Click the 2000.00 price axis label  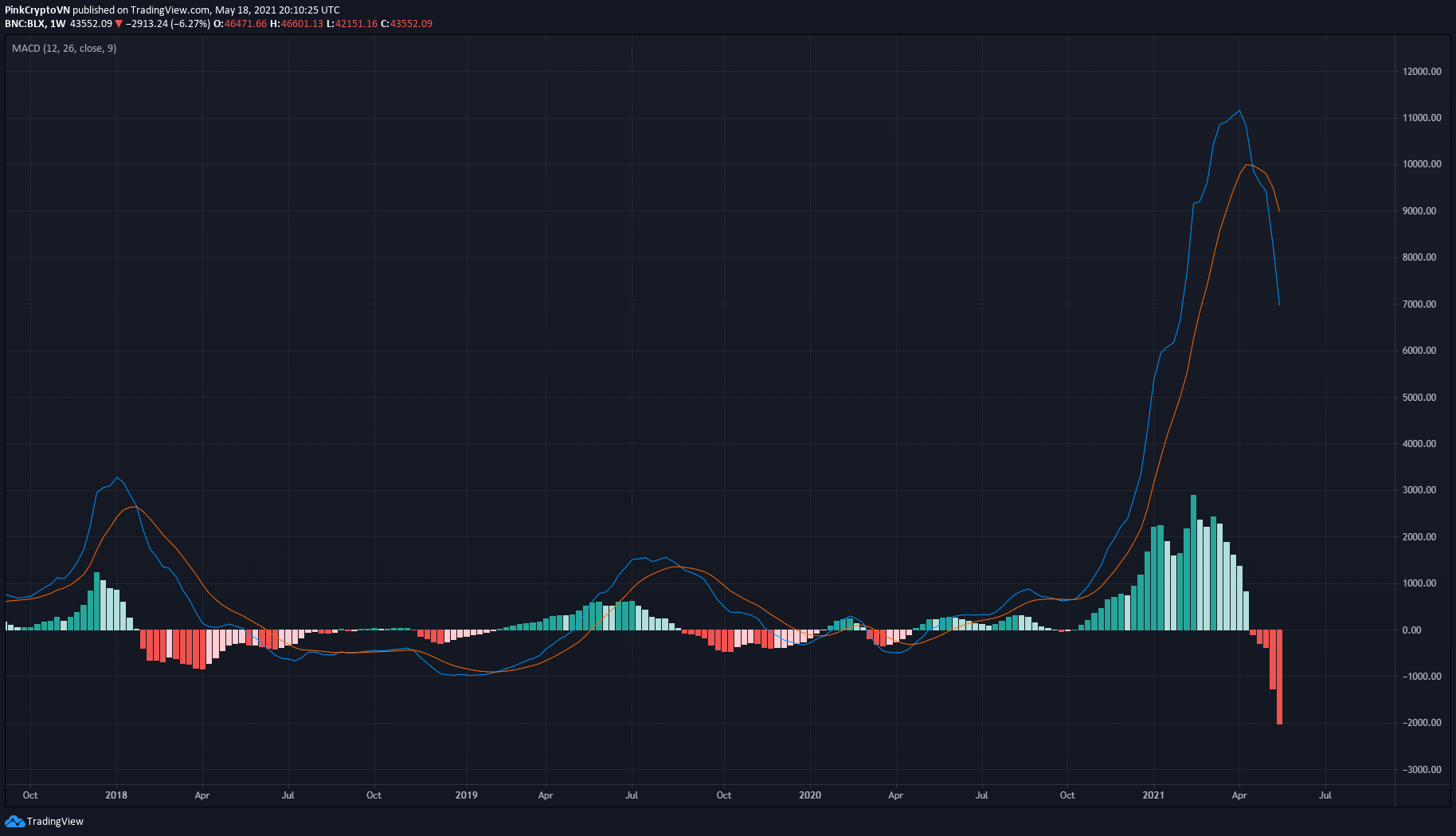(x=1419, y=537)
